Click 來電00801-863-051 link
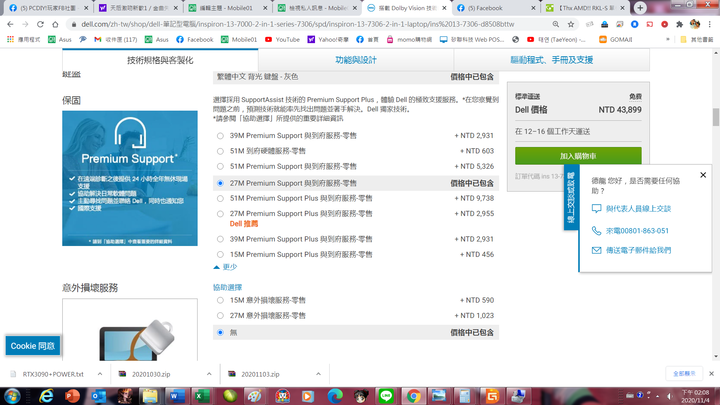Image resolution: width=720 pixels, height=405 pixels. 637,231
